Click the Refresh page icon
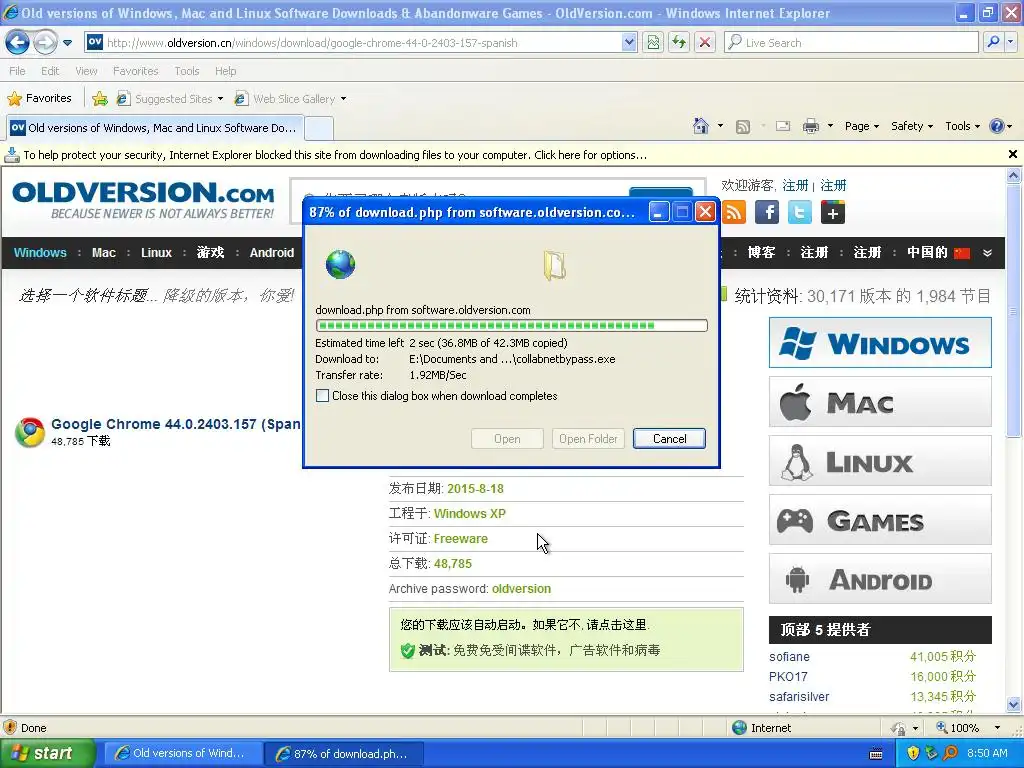Image resolution: width=1024 pixels, height=768 pixels. (x=679, y=42)
